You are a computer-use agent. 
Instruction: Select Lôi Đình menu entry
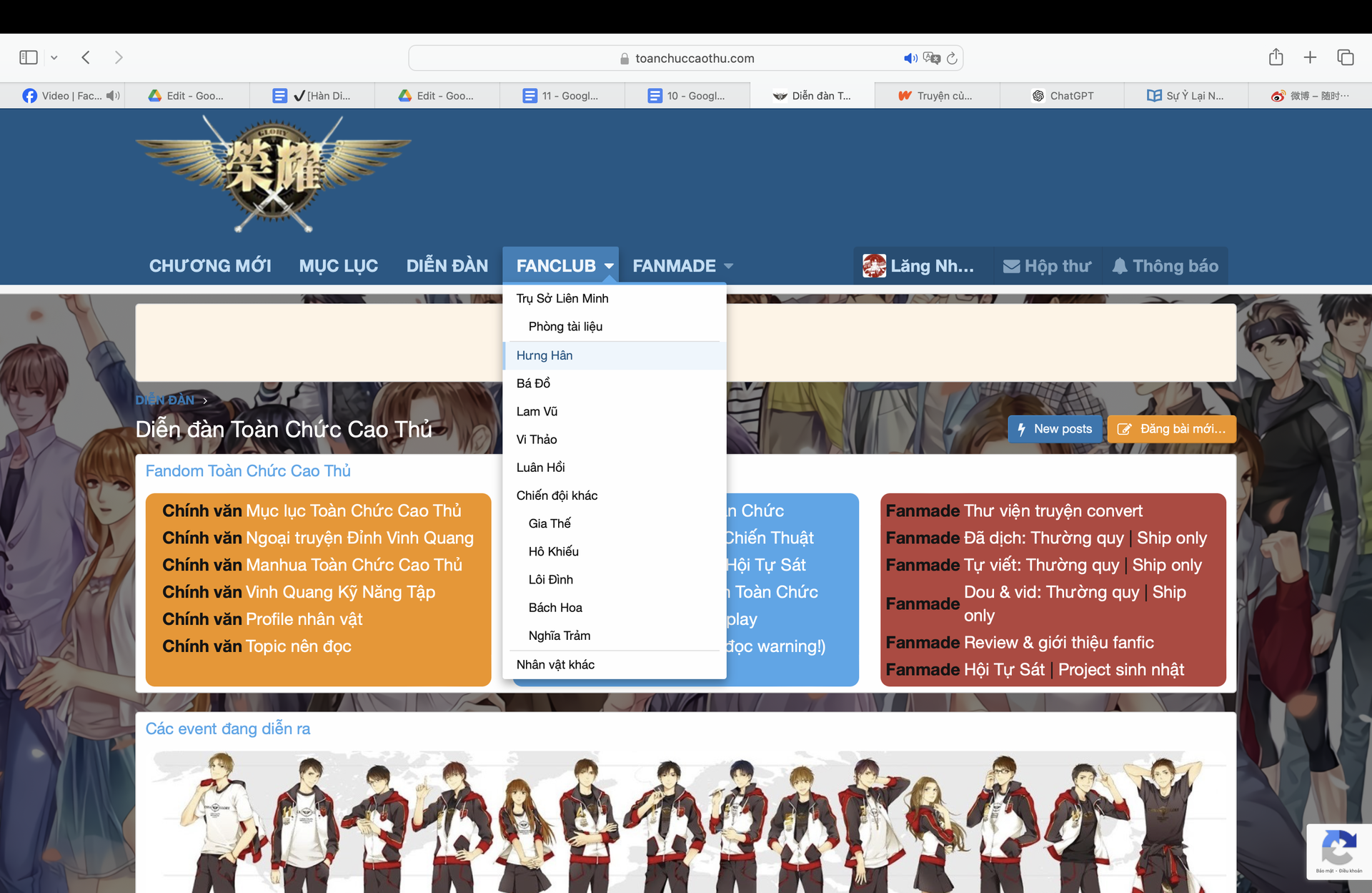pyautogui.click(x=615, y=579)
